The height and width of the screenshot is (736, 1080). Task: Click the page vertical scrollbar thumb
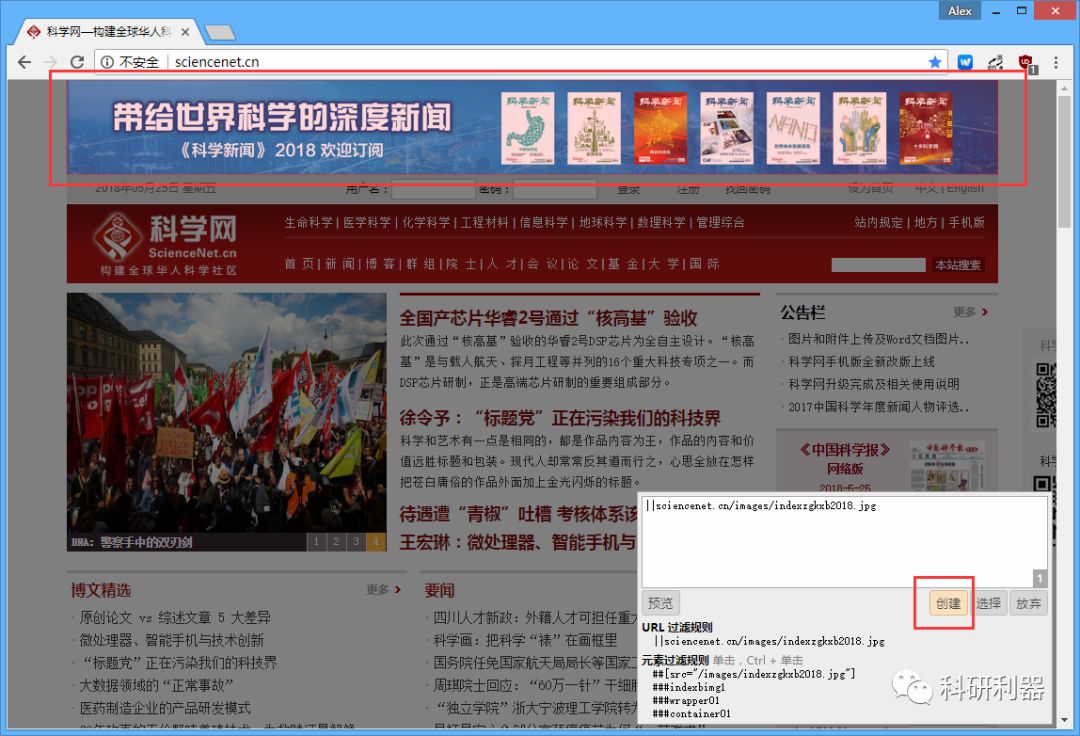click(1065, 162)
